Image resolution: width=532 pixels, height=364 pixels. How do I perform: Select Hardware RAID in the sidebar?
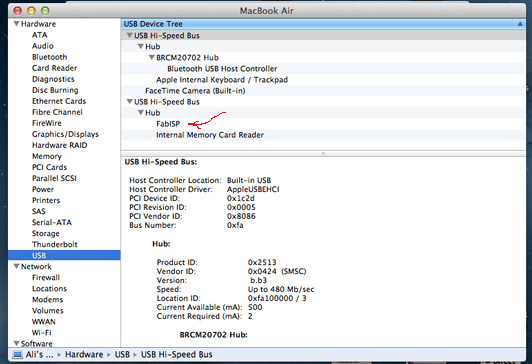click(x=59, y=145)
